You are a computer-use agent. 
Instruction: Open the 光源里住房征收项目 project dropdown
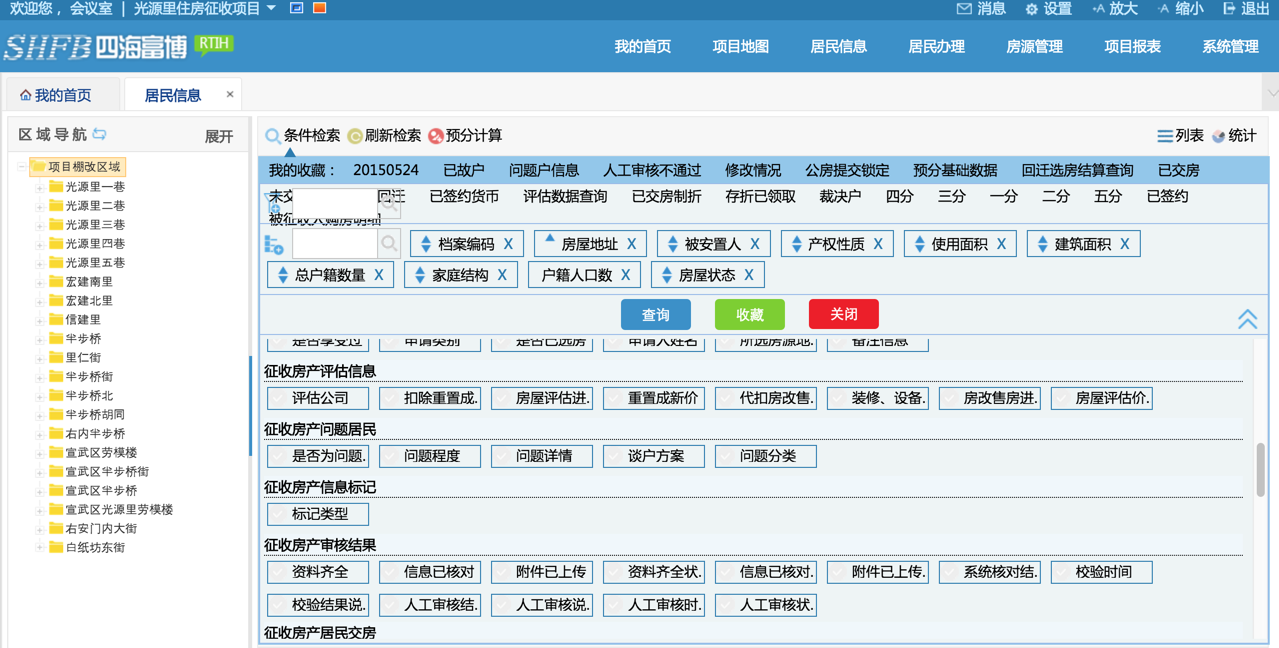(x=271, y=9)
